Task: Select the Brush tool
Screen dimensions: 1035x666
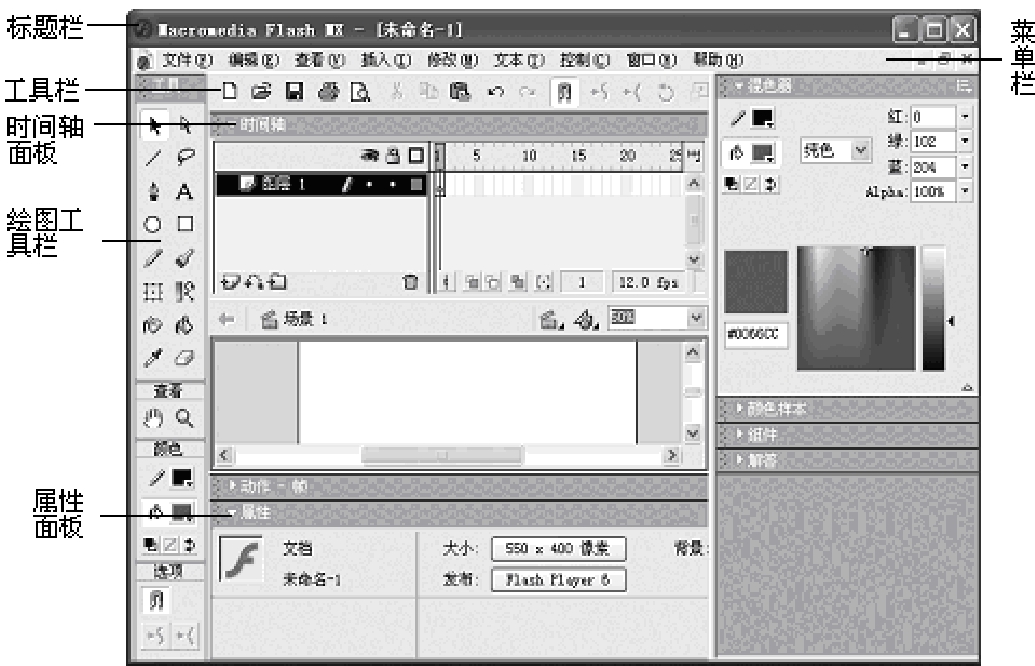Action: pos(185,258)
